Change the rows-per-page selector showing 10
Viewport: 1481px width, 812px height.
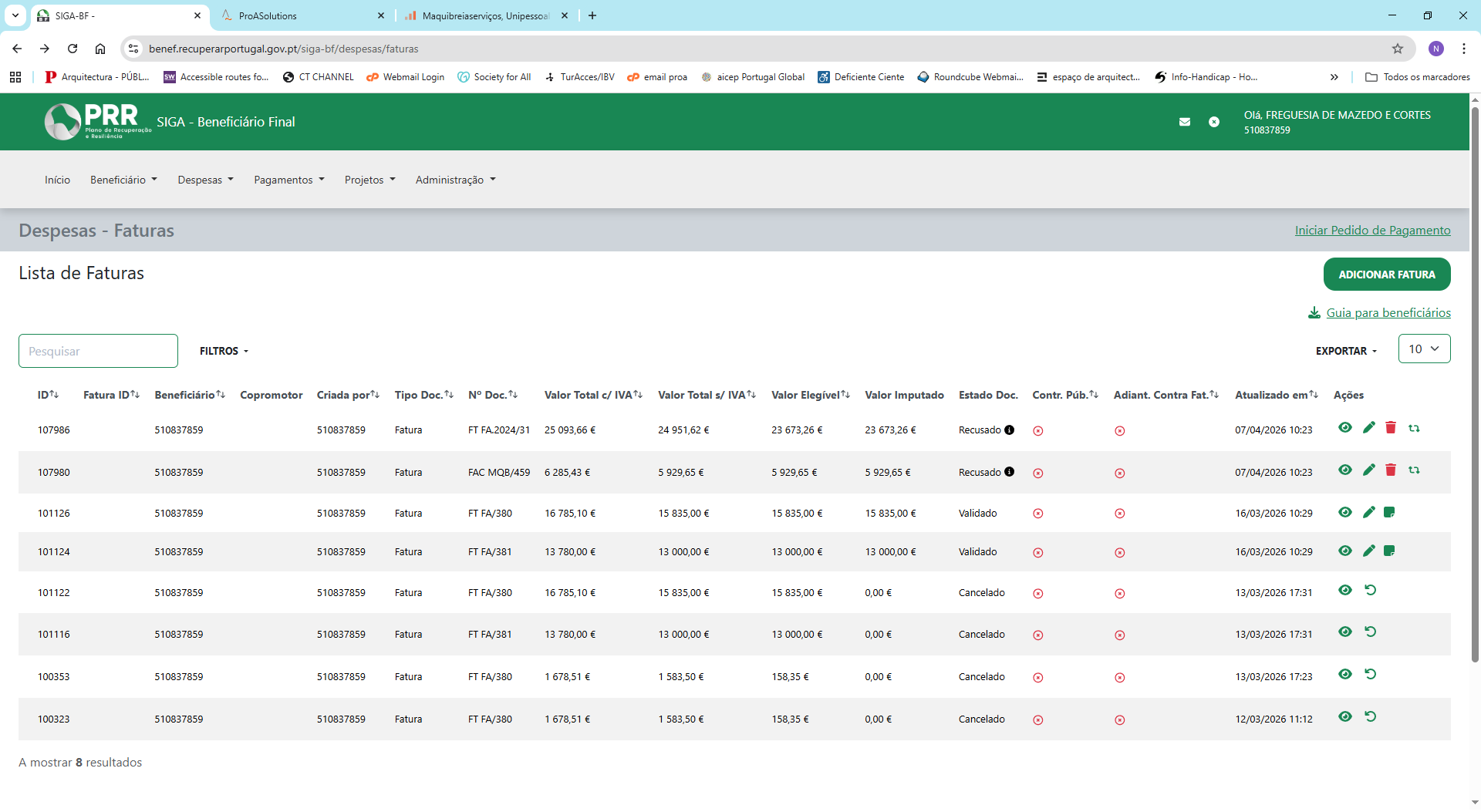click(x=1424, y=349)
